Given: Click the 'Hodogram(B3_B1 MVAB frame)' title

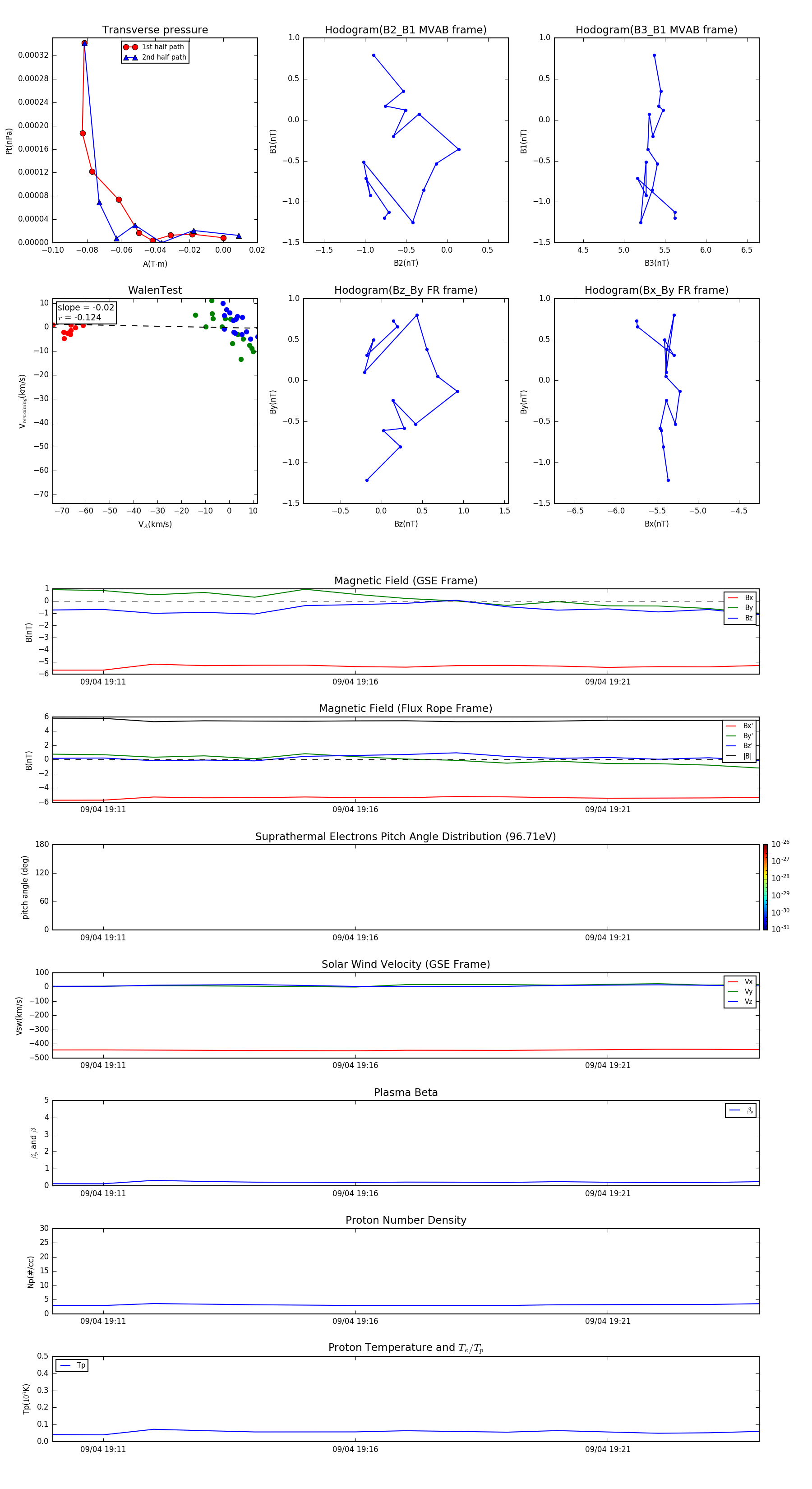Looking at the screenshot, I should click(x=656, y=30).
